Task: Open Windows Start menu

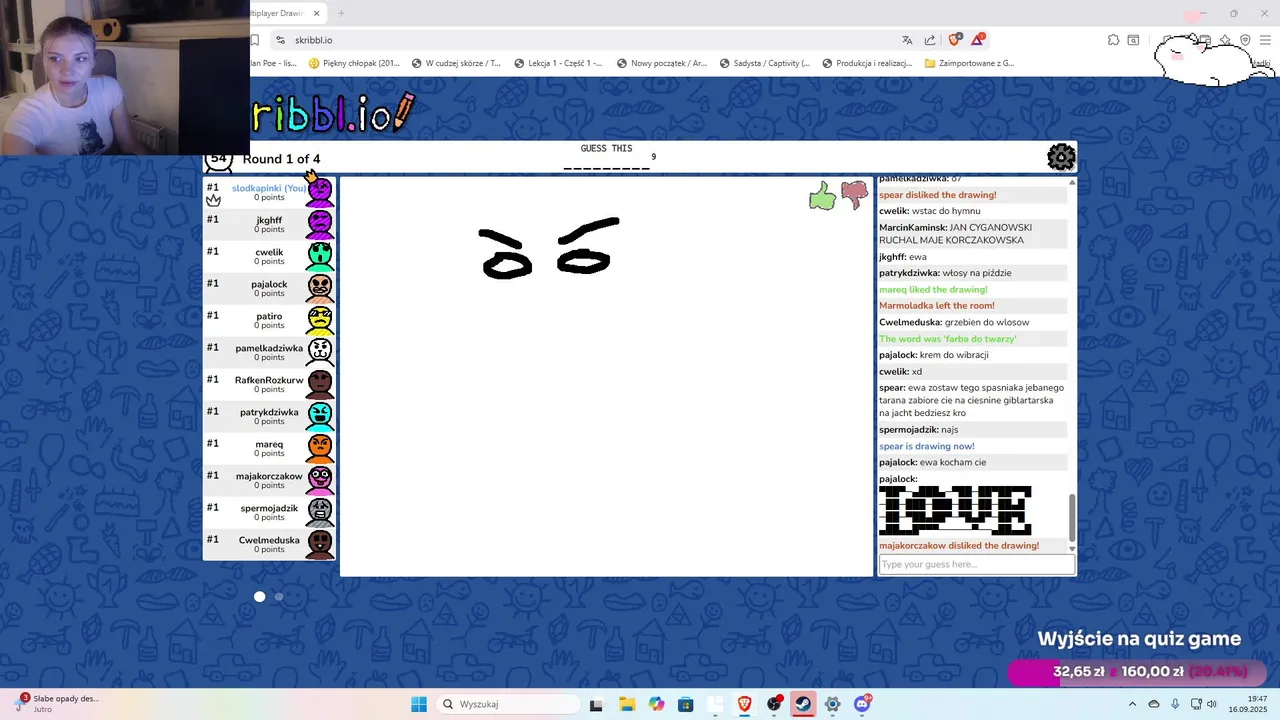Action: click(x=419, y=704)
